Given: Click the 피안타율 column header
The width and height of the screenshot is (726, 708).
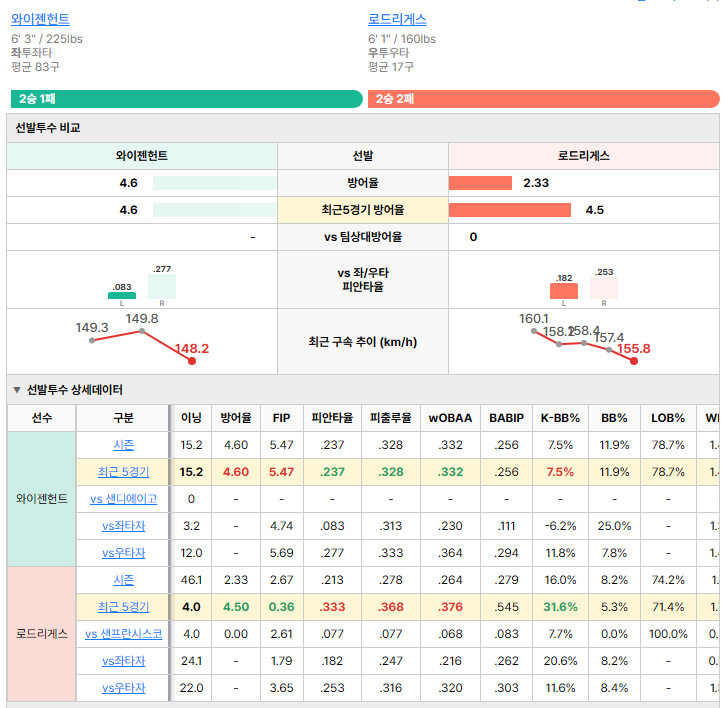Looking at the screenshot, I should coord(332,418).
